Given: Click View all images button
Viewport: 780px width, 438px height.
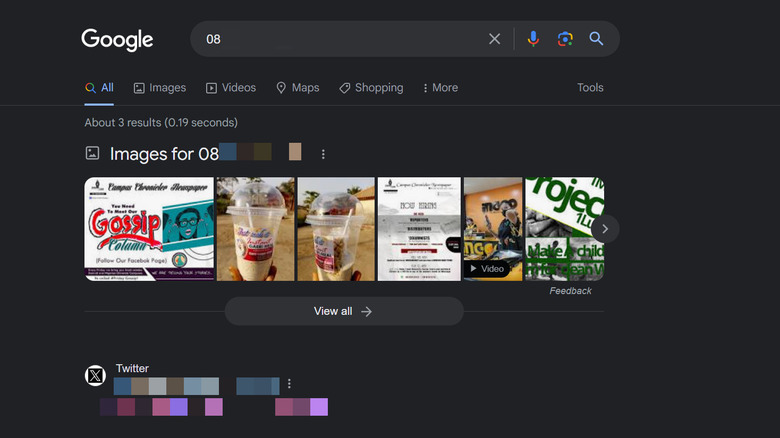Looking at the screenshot, I should pos(344,311).
